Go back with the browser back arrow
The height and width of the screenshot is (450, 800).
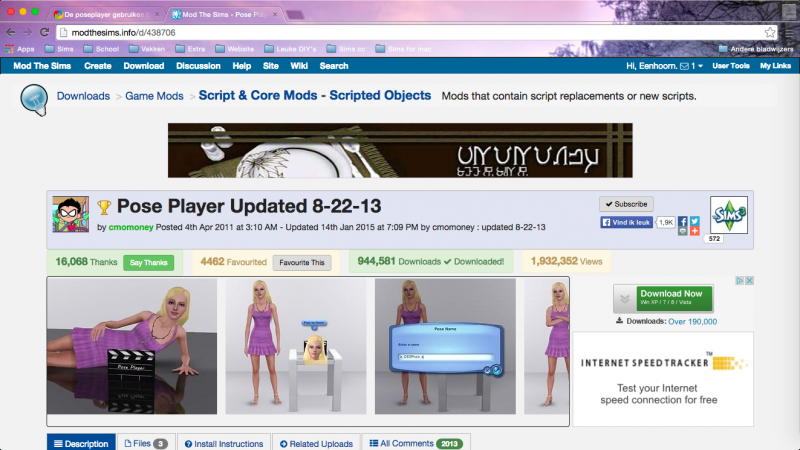pos(10,33)
